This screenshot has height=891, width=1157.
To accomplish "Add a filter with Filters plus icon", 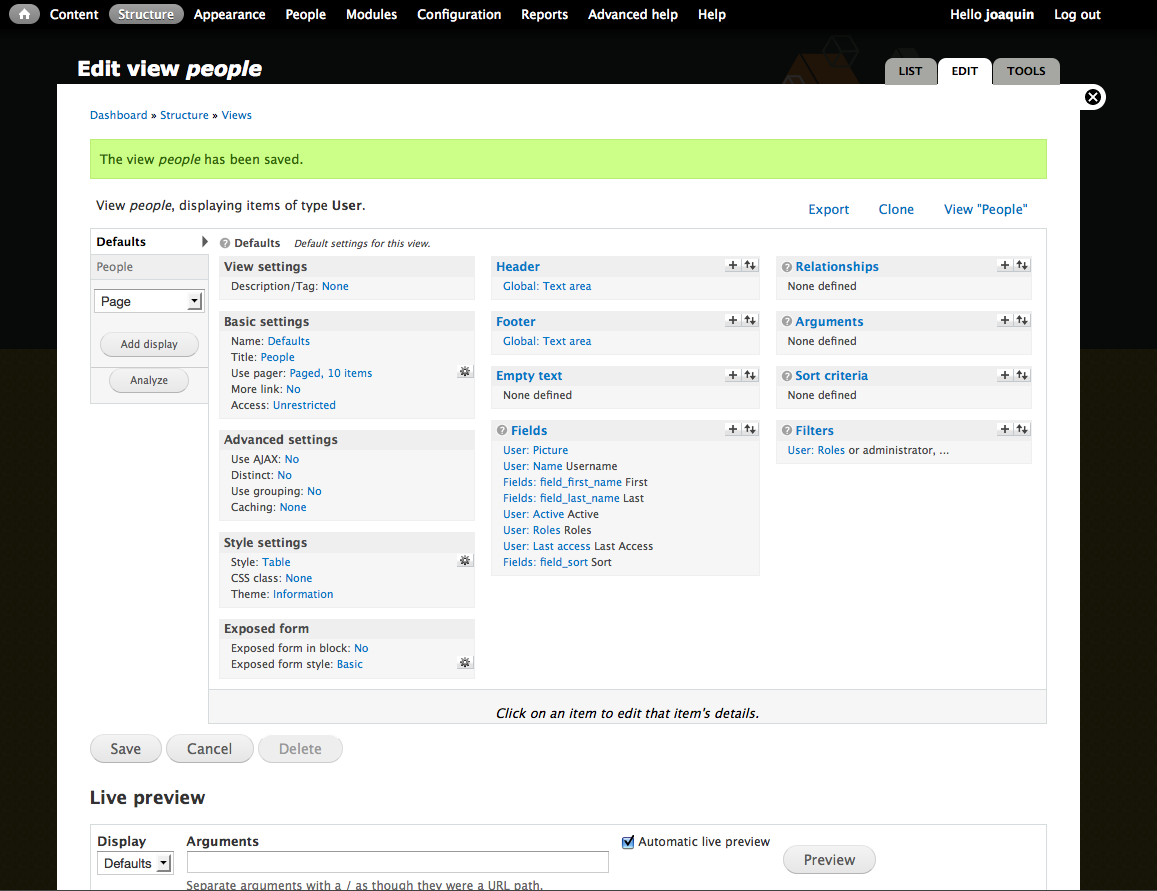I will tap(1005, 430).
